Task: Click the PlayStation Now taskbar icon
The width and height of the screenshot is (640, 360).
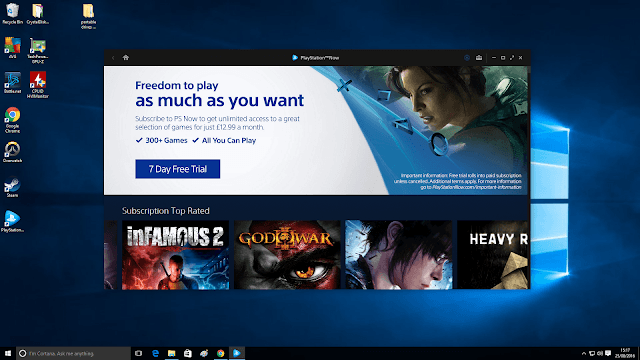Action: click(x=237, y=353)
